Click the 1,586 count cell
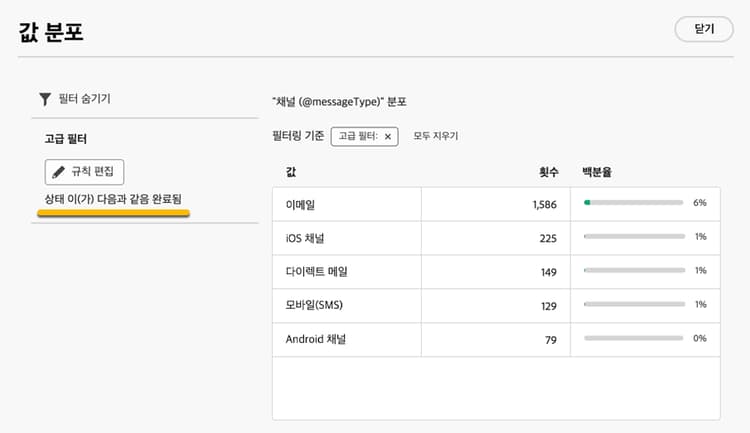This screenshot has height=433, width=750. coord(544,204)
